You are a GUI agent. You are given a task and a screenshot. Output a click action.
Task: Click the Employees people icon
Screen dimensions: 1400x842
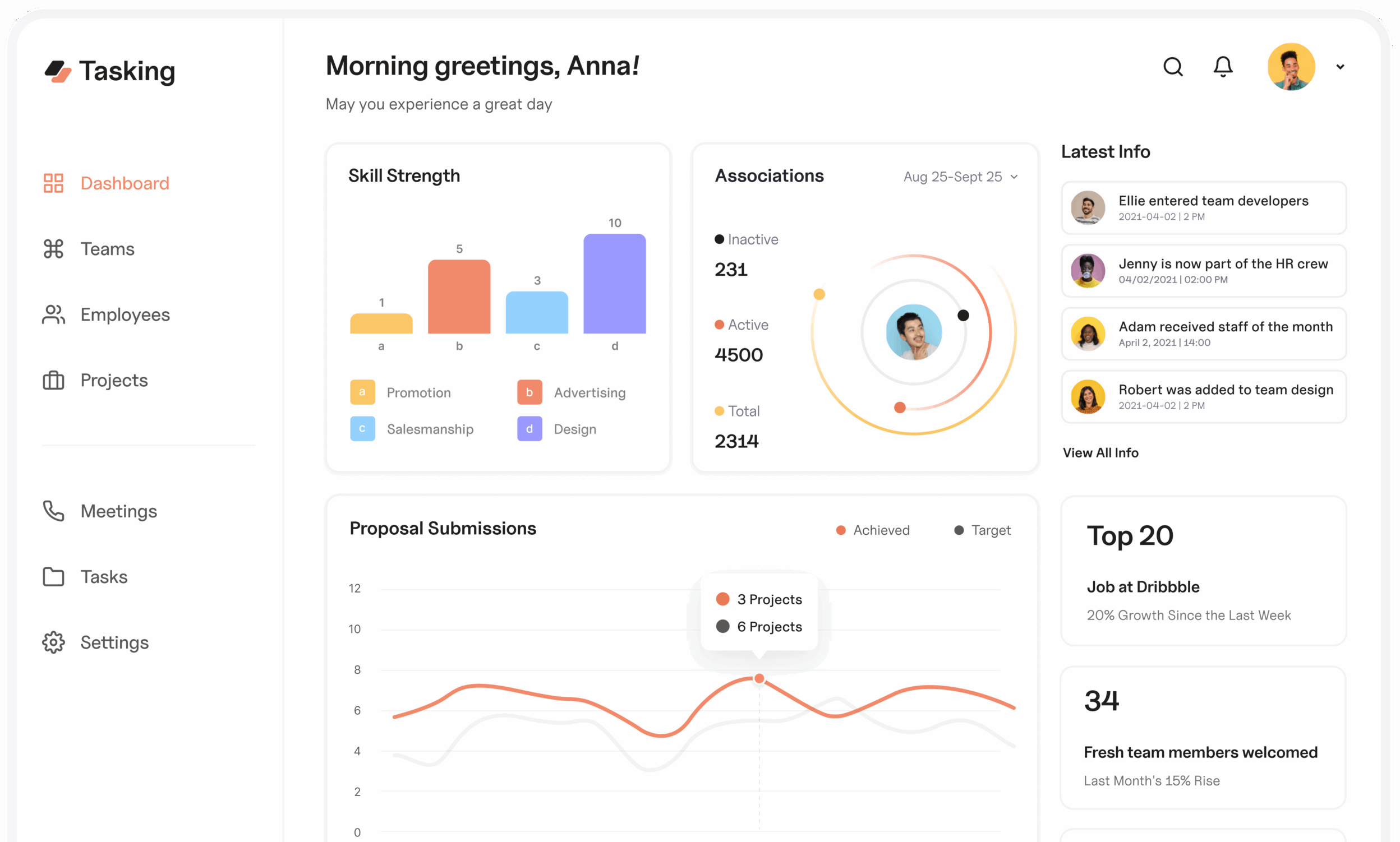[x=53, y=315]
